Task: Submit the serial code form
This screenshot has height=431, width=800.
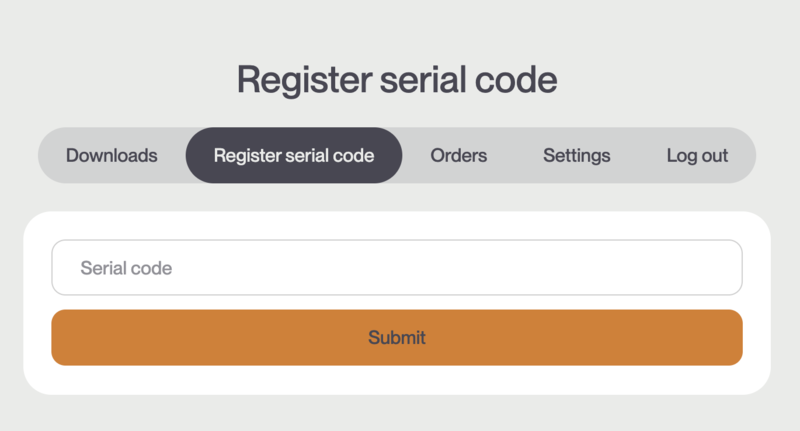Action: click(397, 338)
